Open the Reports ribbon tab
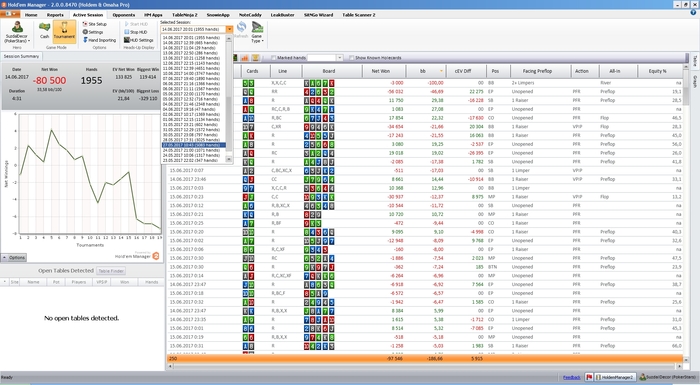Viewport: 700px width, 385px height. pyautogui.click(x=55, y=15)
